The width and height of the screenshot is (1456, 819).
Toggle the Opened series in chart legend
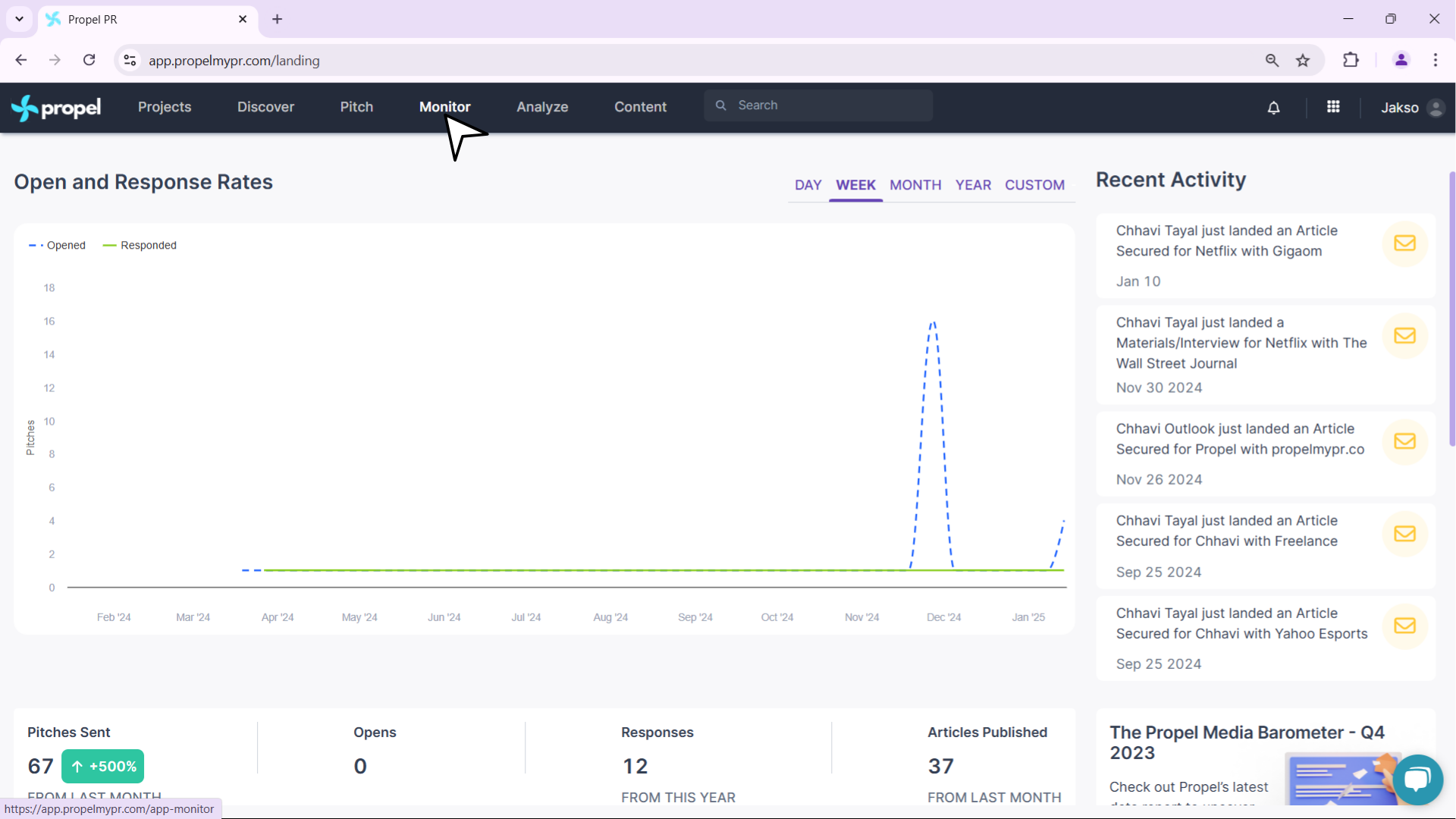tap(57, 246)
